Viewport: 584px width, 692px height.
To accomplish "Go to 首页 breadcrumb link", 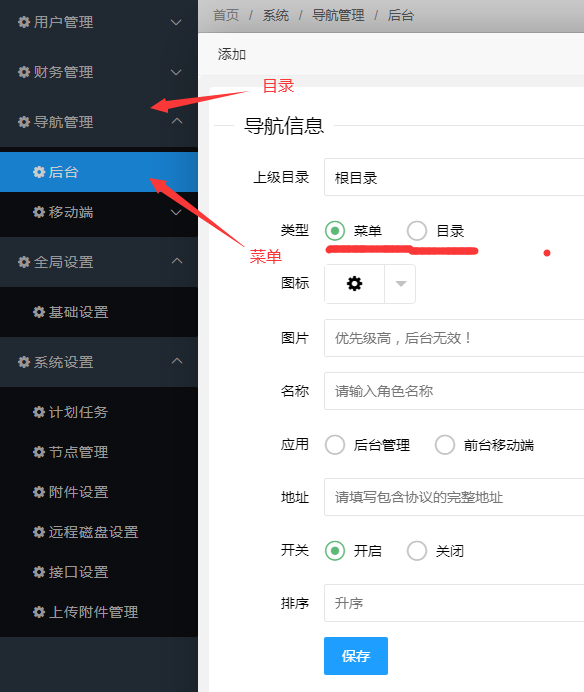I will click(226, 15).
